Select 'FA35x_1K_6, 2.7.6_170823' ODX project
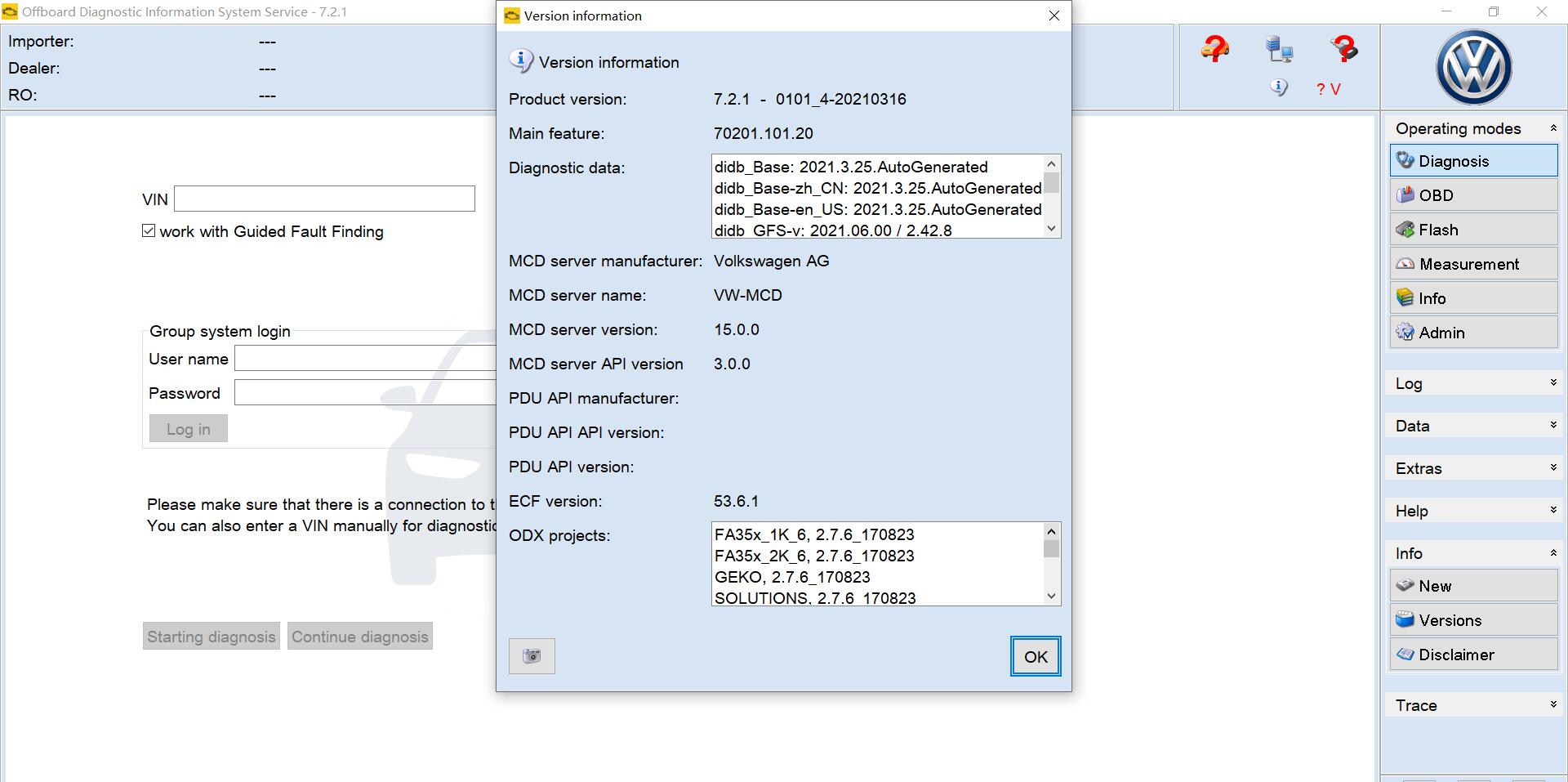 (x=814, y=534)
